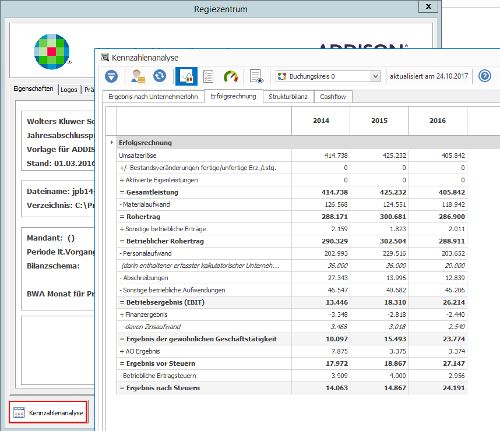Select the Umsatzerlöse row label
Screen dimensions: 500x431
(137, 155)
